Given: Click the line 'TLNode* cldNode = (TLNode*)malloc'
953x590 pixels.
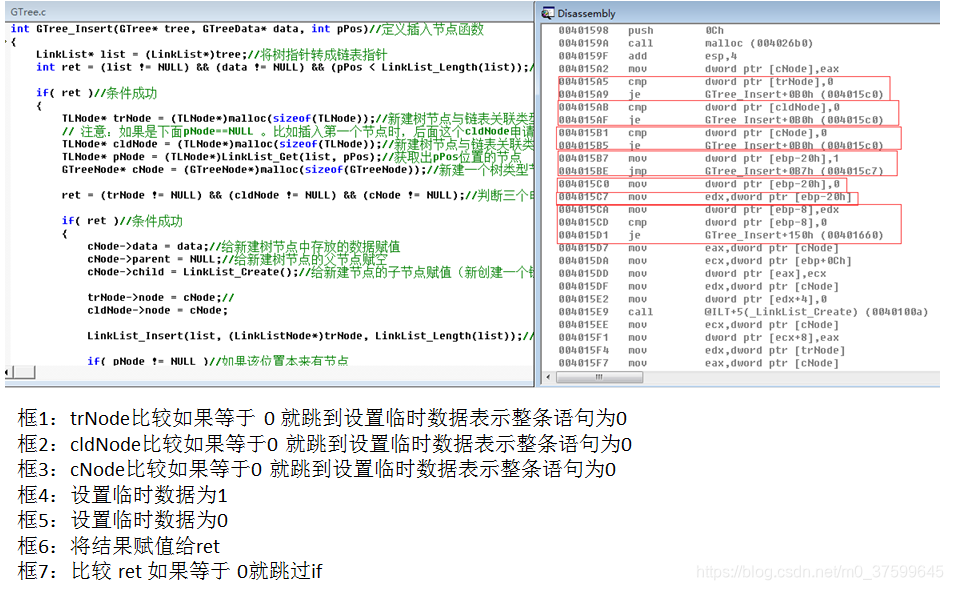Looking at the screenshot, I should [x=298, y=144].
